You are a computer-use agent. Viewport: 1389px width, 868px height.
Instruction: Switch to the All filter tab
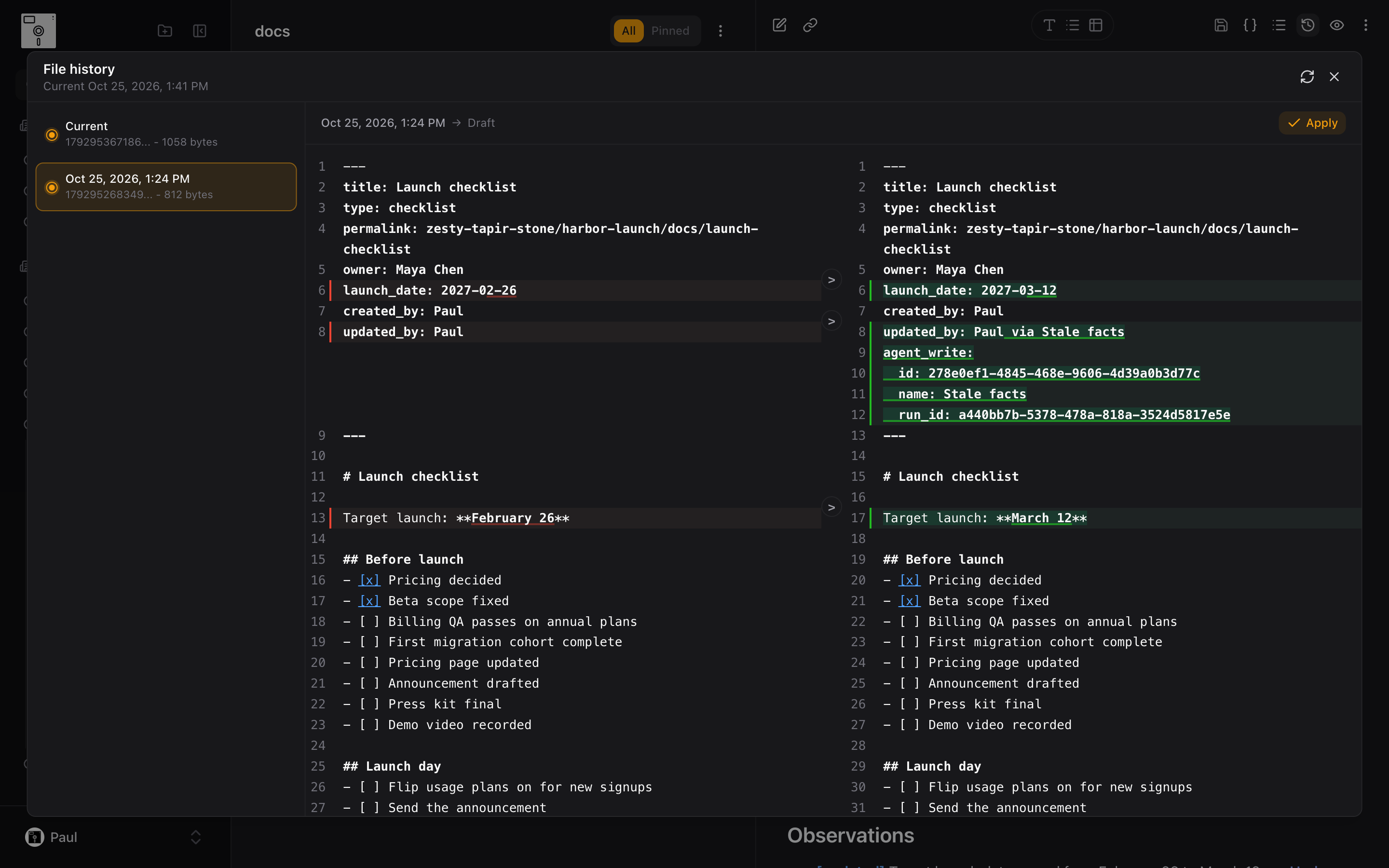(x=628, y=30)
